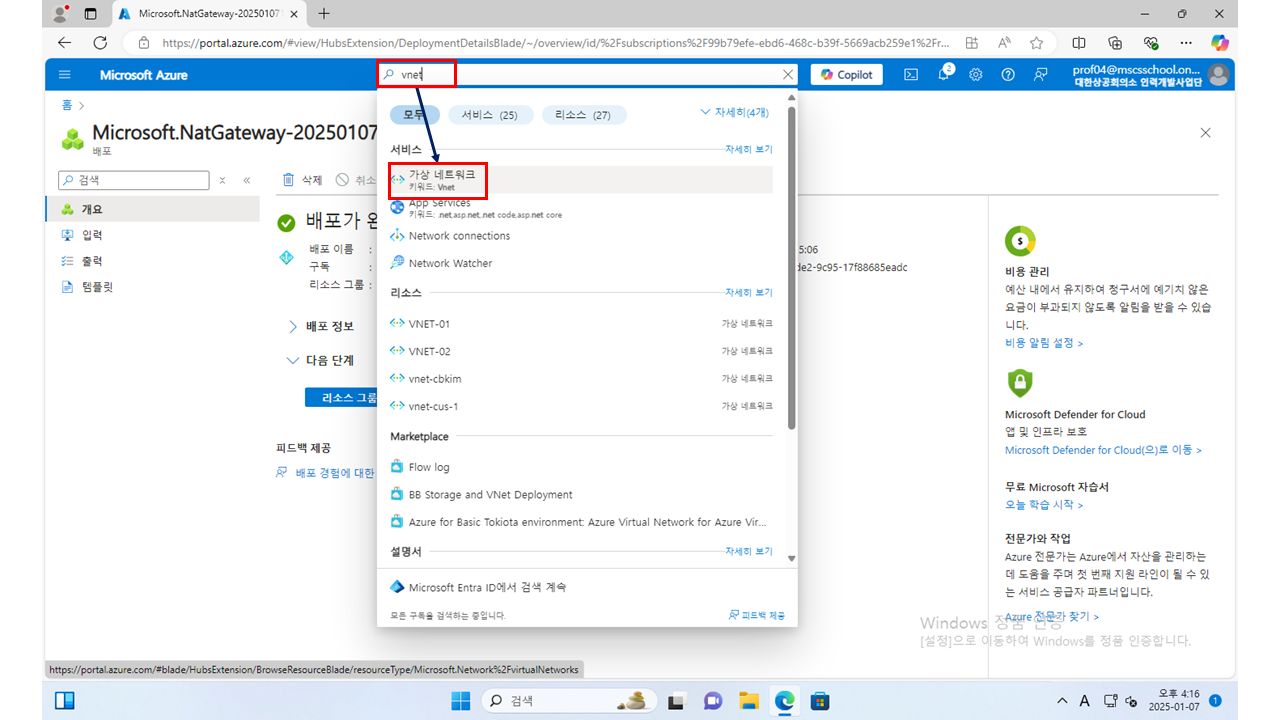
Task: Open the Azure portal hamburger menu
Action: tap(65, 75)
